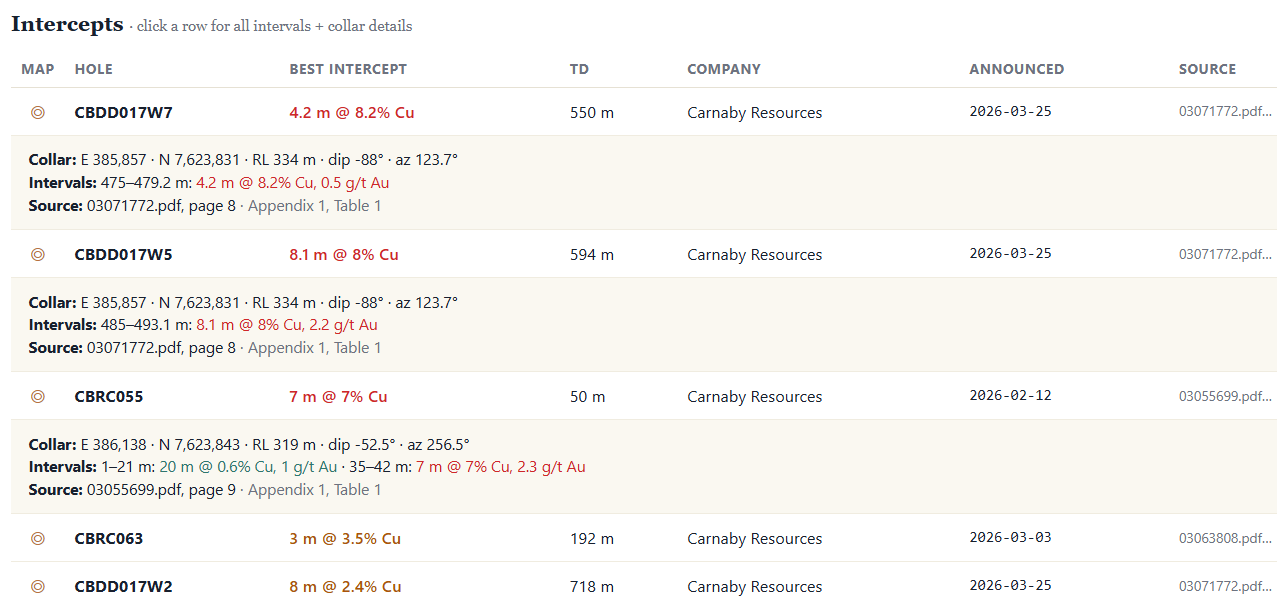Expand the CBRC063 row for interval details
This screenshot has height=612, width=1277.
[x=644, y=538]
